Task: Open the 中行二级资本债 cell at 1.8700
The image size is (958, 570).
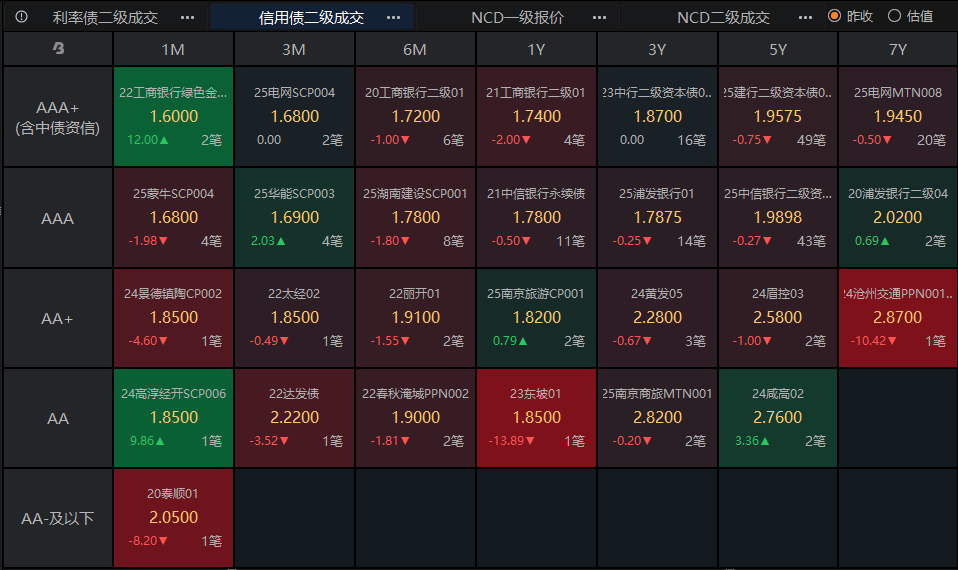Action: pyautogui.click(x=657, y=117)
